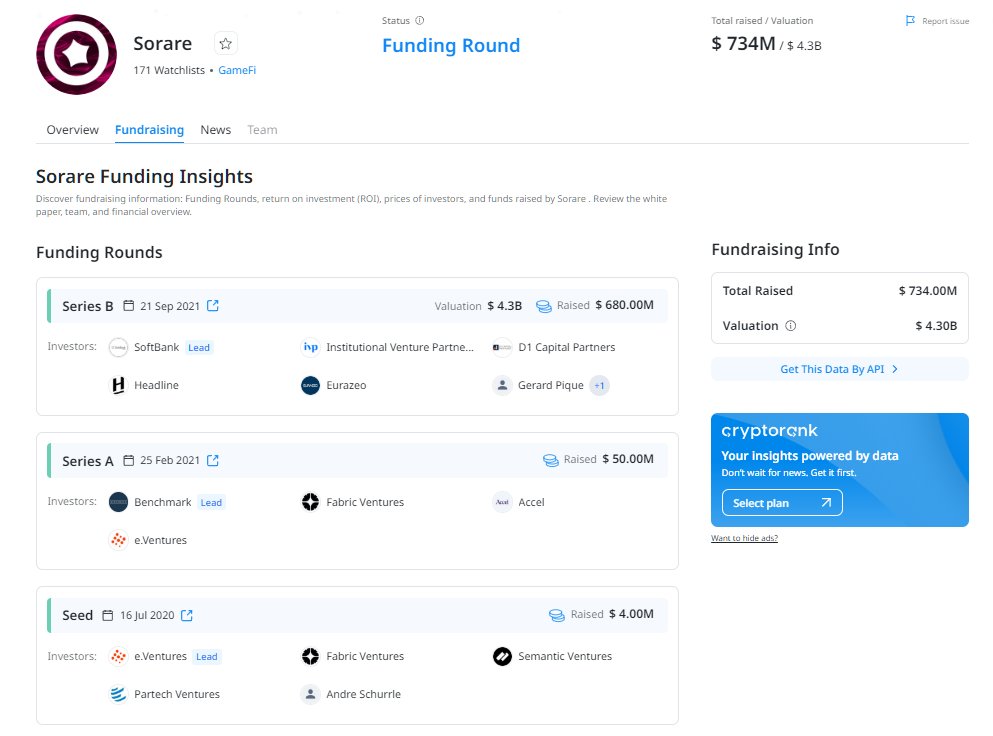Switch to the Overview tab
This screenshot has width=993, height=736.
(x=73, y=130)
